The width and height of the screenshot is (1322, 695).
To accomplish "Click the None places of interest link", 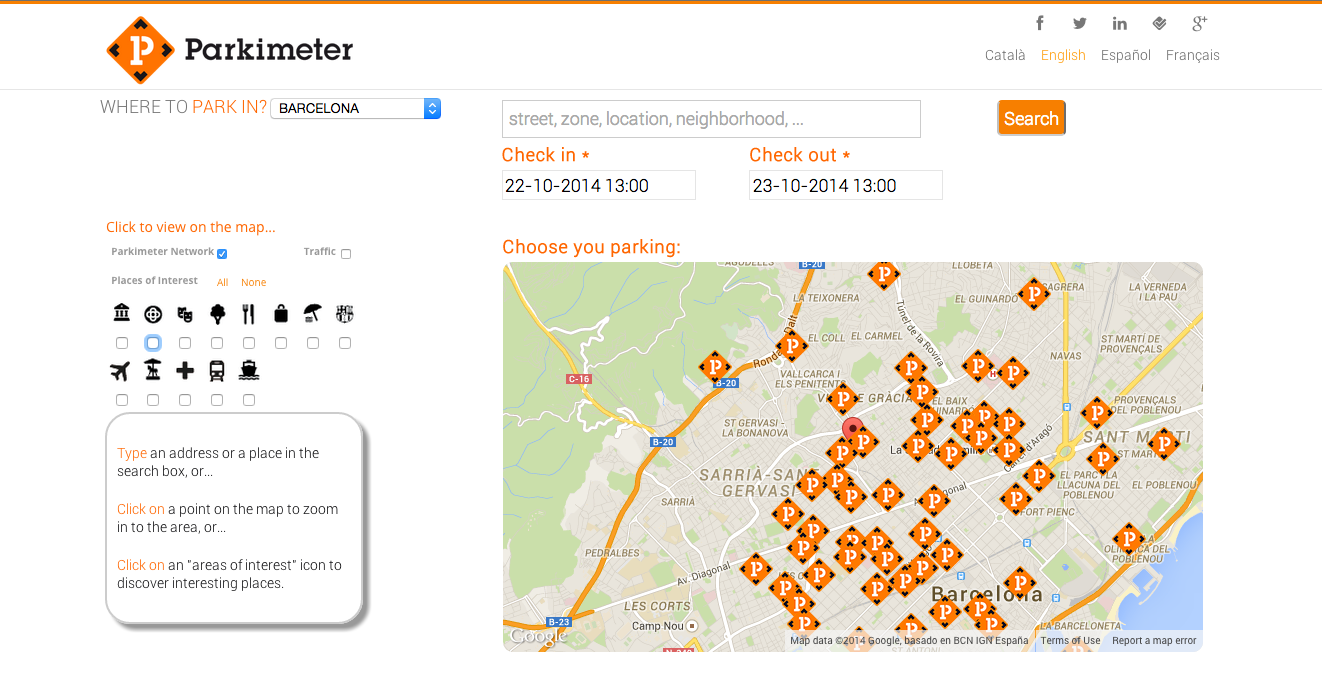I will pos(253,283).
